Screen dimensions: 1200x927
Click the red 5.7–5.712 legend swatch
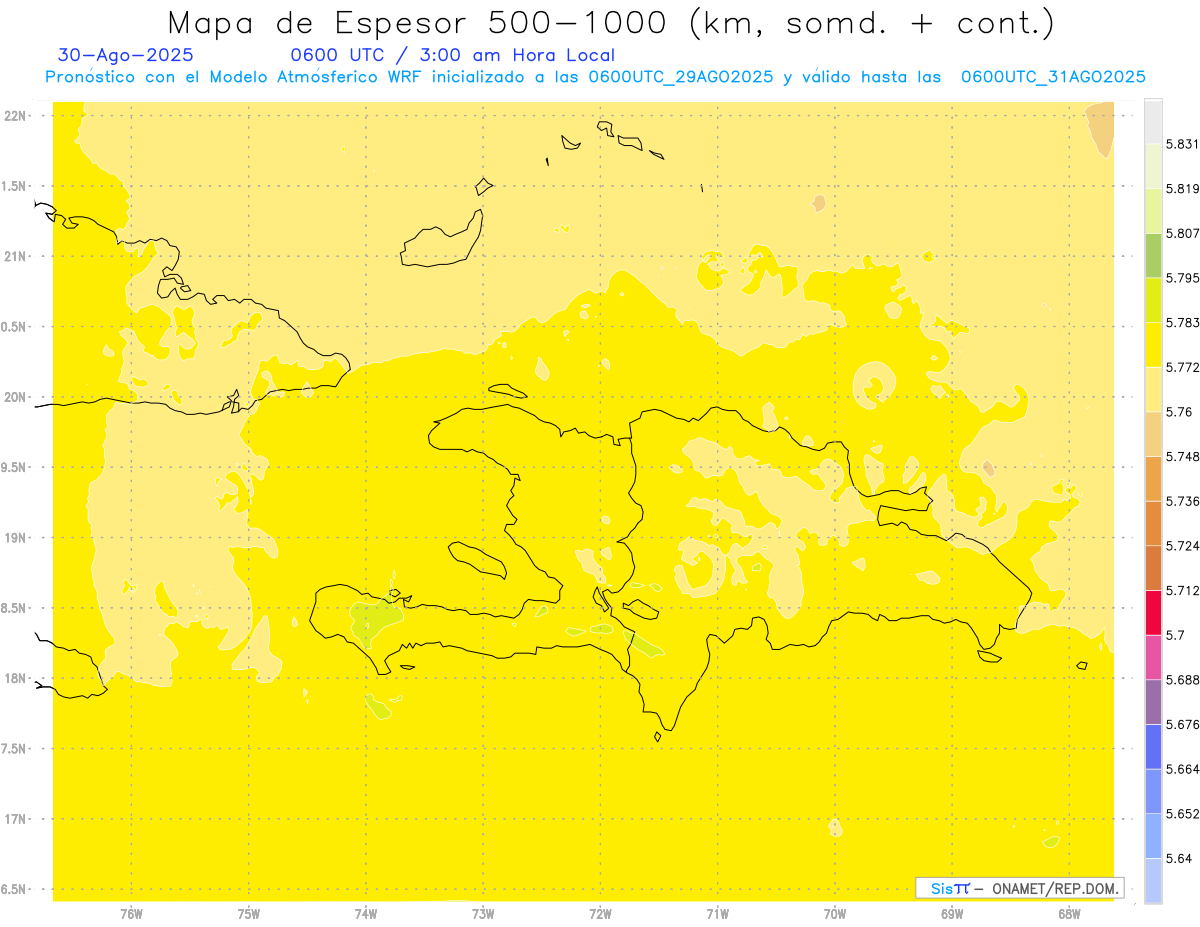click(x=1153, y=612)
